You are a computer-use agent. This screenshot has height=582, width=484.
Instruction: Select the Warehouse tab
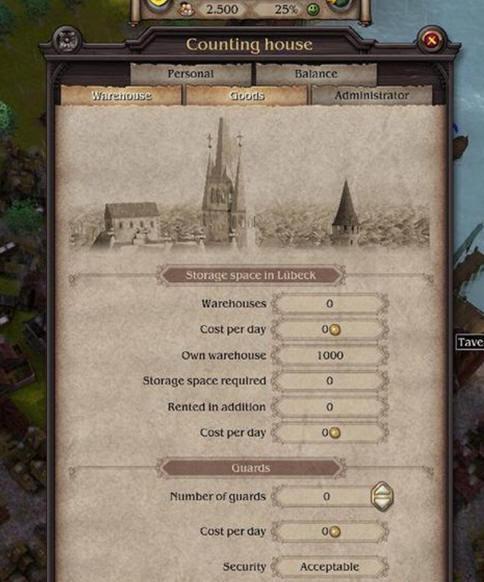click(121, 95)
